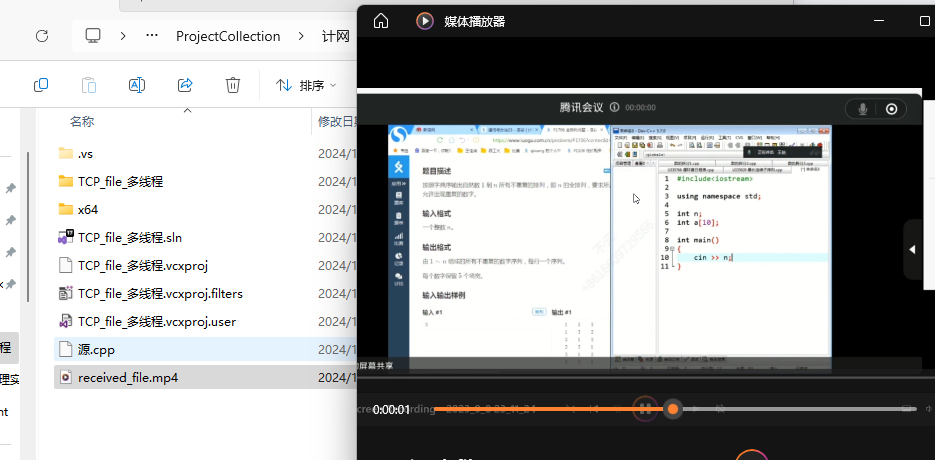The width and height of the screenshot is (935, 460).
Task: Click the orange seek slider thumb
Action: 673,409
